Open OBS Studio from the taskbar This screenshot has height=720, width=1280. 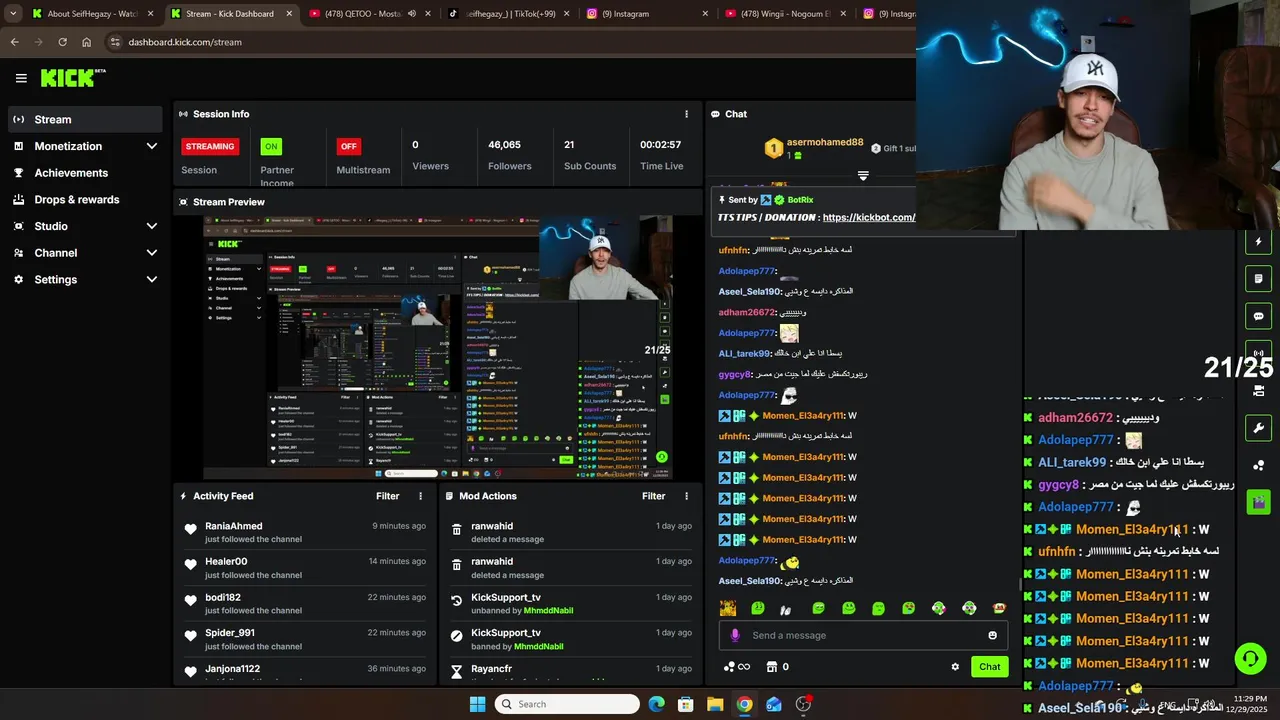tap(803, 704)
